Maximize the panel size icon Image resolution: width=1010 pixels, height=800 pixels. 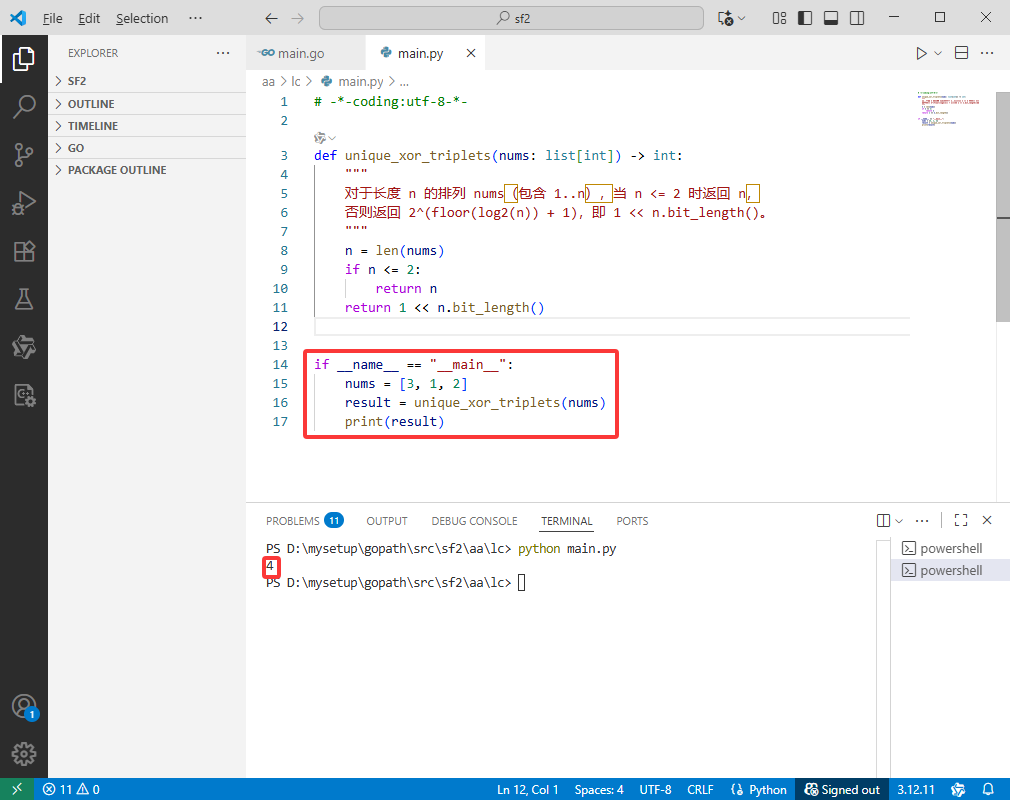[961, 520]
